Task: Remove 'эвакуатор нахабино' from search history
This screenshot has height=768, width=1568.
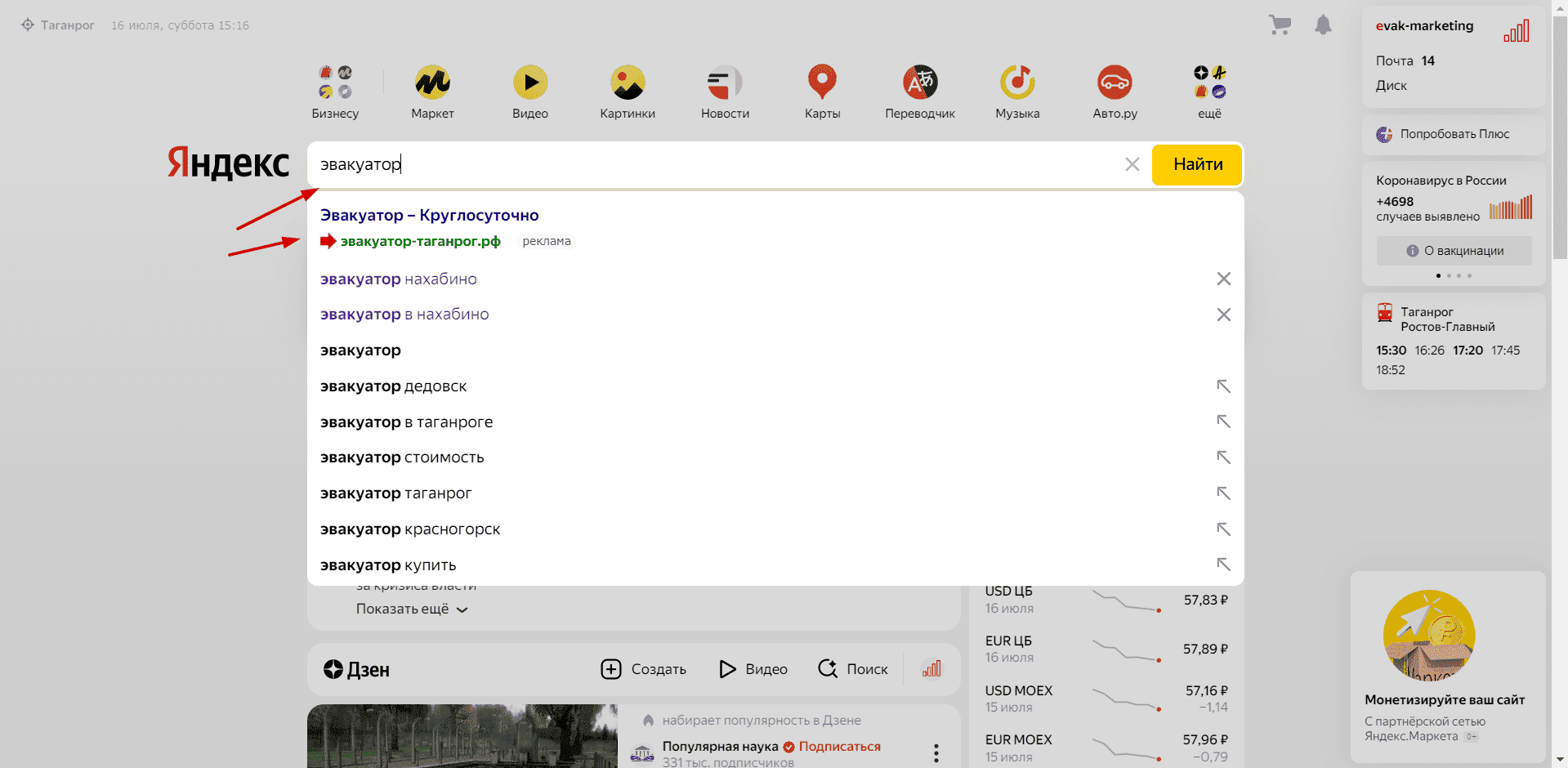Action: (x=1223, y=279)
